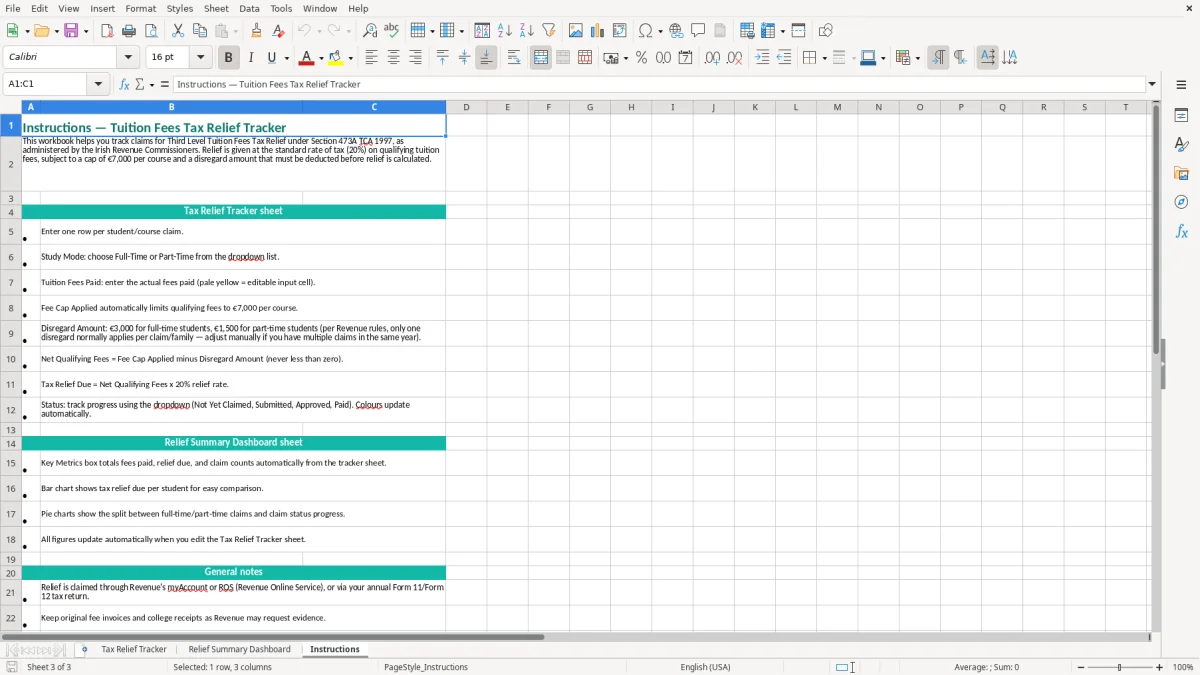Viewport: 1200px width, 675px height.
Task: Toggle print preview
Action: click(x=151, y=31)
